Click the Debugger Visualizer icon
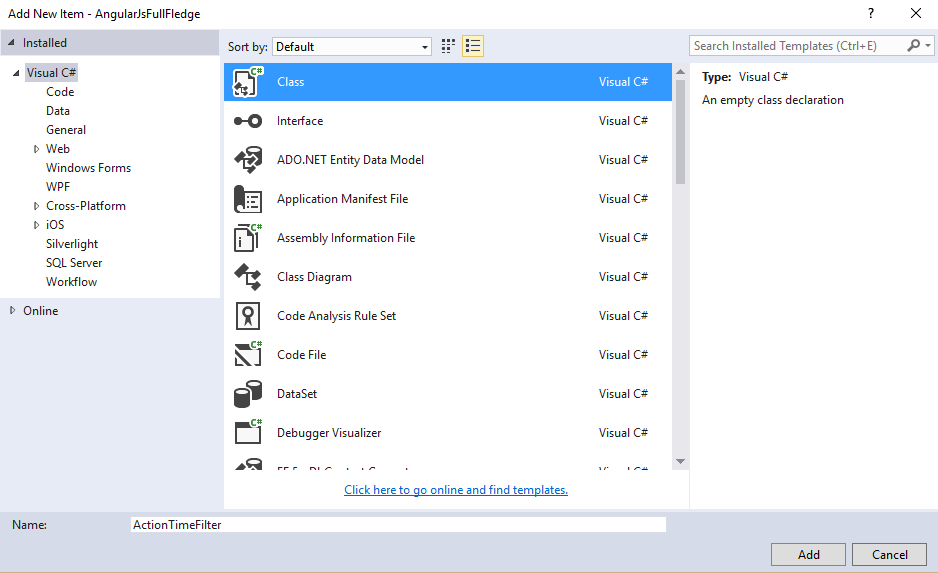 click(248, 432)
